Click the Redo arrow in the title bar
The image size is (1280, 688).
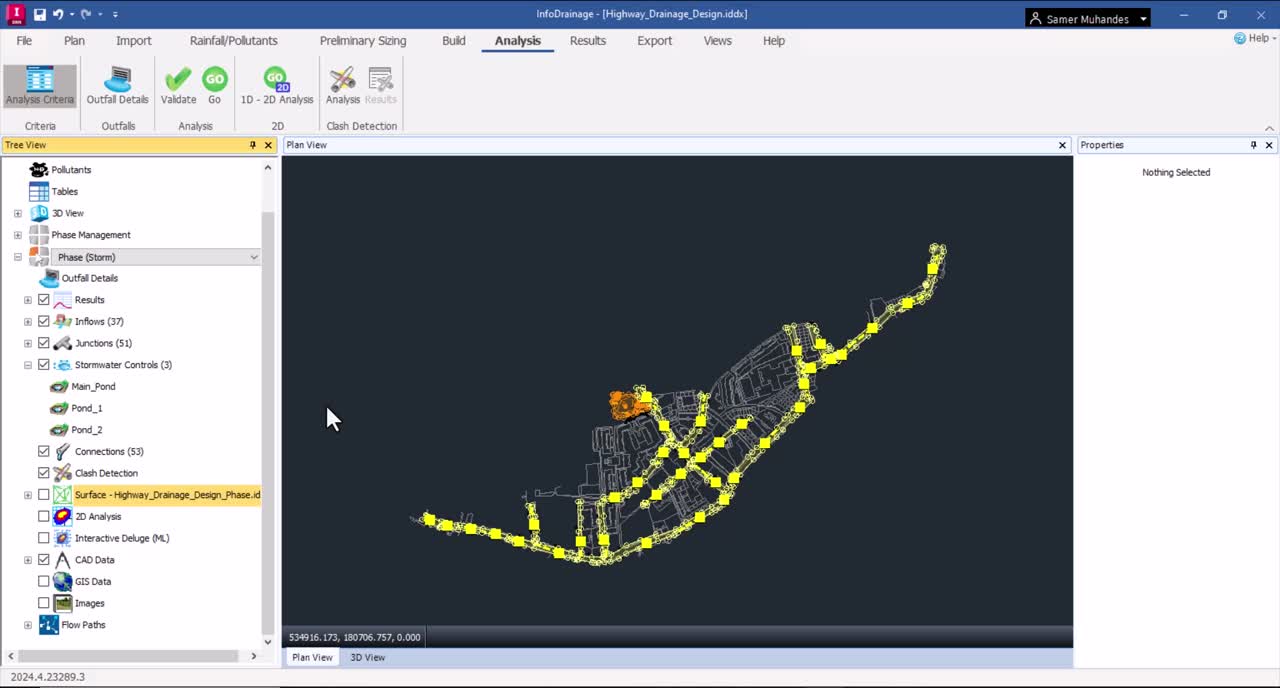tap(85, 14)
